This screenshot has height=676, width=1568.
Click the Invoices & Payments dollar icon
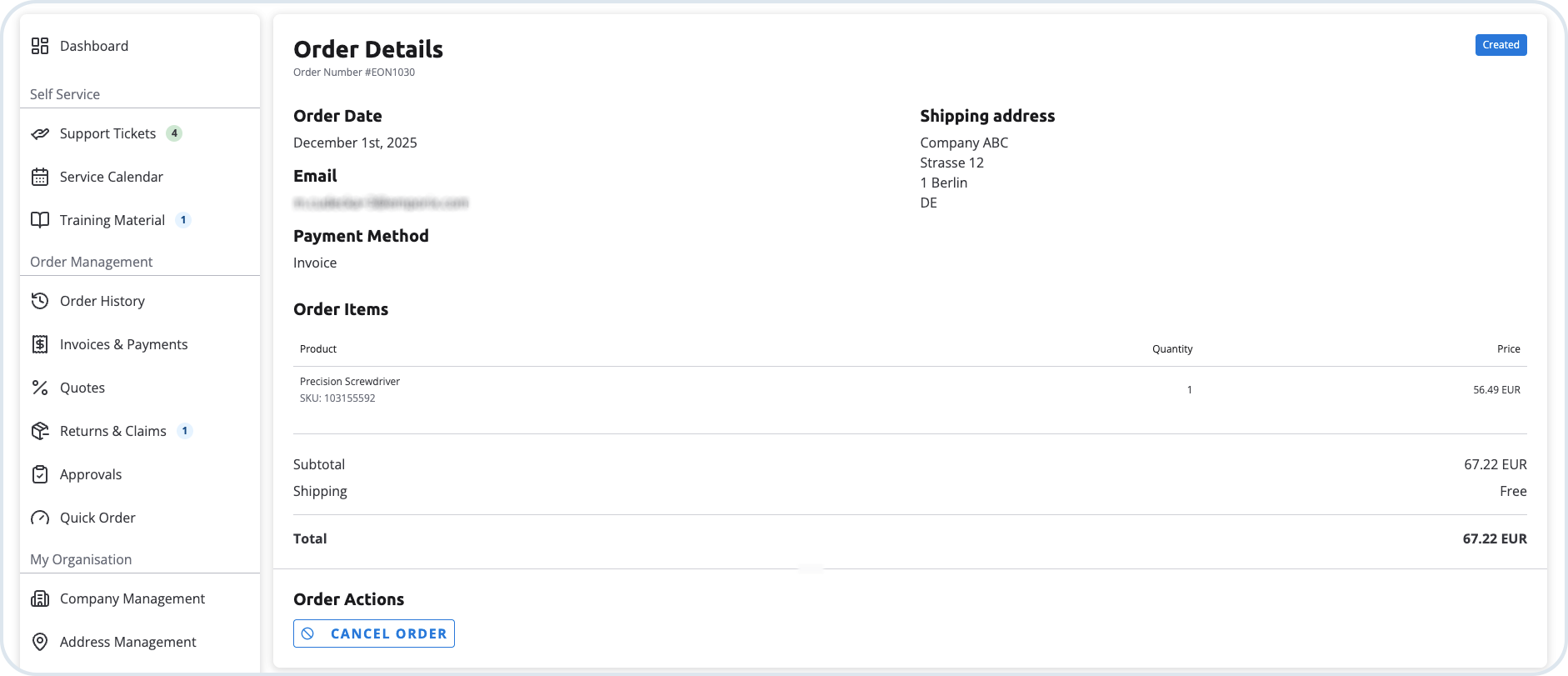click(x=40, y=344)
